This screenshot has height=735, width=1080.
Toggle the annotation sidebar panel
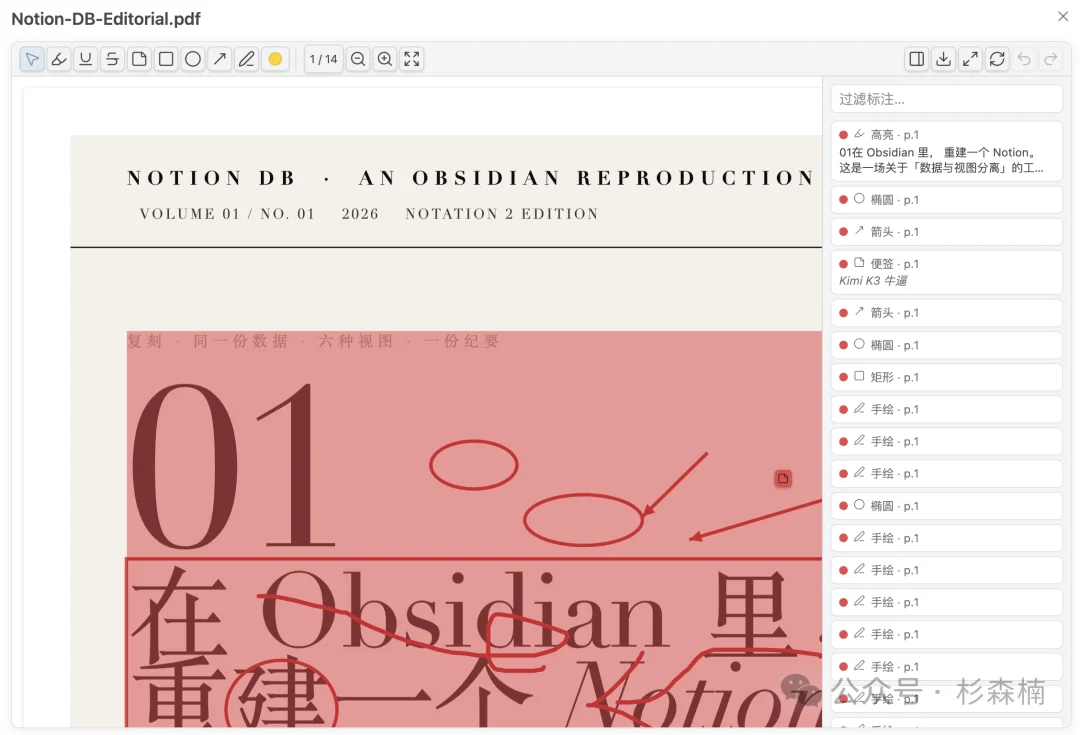pyautogui.click(x=917, y=59)
